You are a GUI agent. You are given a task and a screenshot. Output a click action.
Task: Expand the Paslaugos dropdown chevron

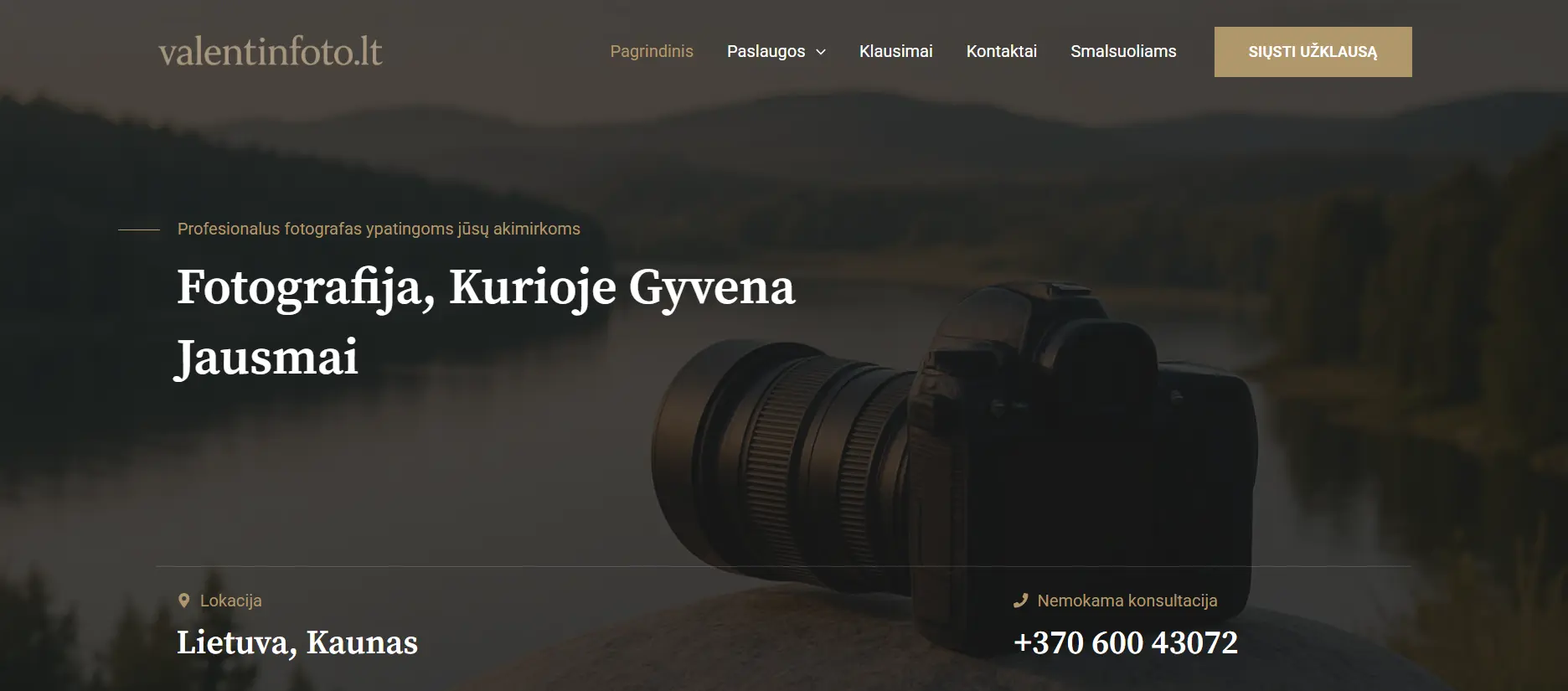pos(821,52)
